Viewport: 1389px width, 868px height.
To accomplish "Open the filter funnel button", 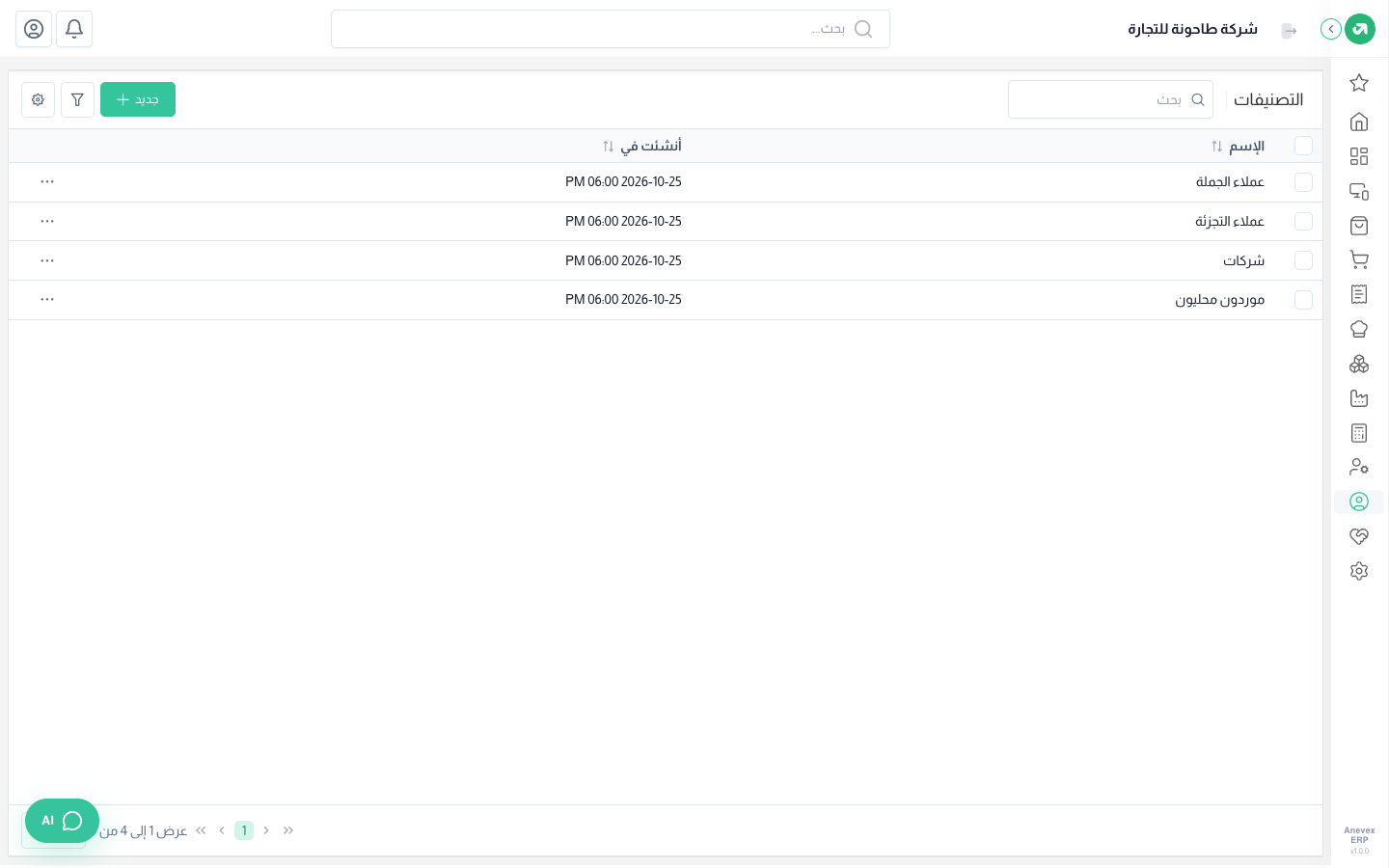I will (77, 99).
